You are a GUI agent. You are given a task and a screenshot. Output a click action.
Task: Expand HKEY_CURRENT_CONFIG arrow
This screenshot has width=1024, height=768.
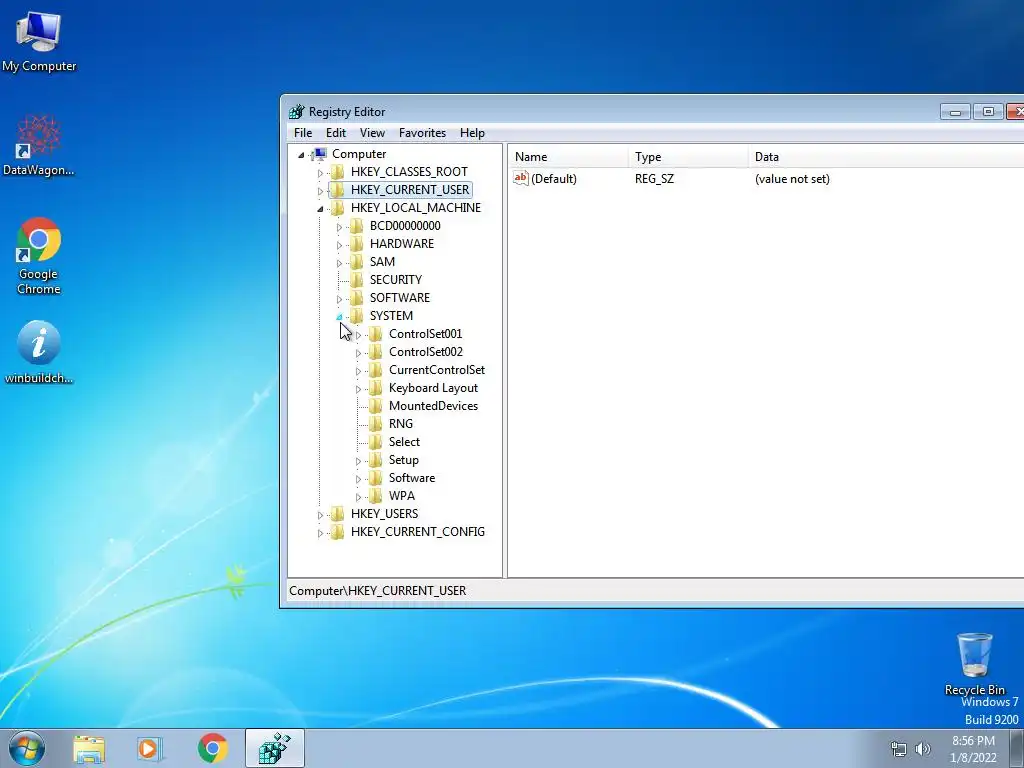tap(320, 533)
